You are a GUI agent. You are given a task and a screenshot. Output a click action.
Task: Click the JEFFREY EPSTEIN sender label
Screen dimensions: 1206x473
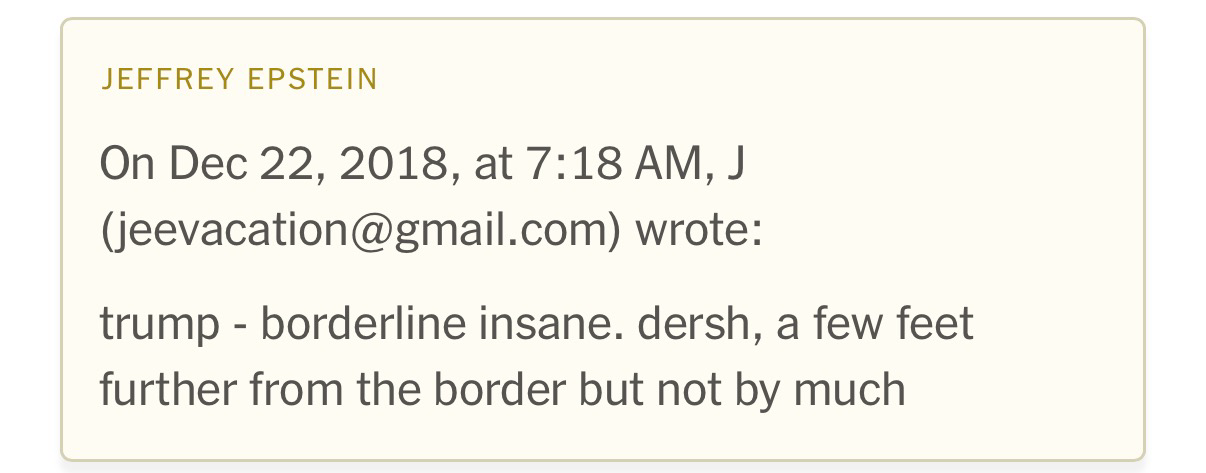[239, 80]
